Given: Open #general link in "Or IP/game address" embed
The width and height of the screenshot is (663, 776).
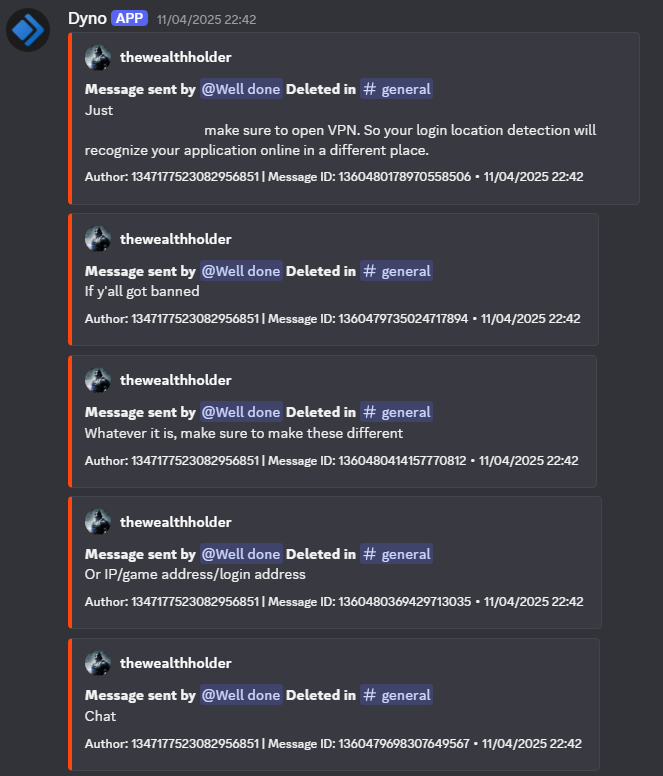Looking at the screenshot, I should tap(396, 554).
